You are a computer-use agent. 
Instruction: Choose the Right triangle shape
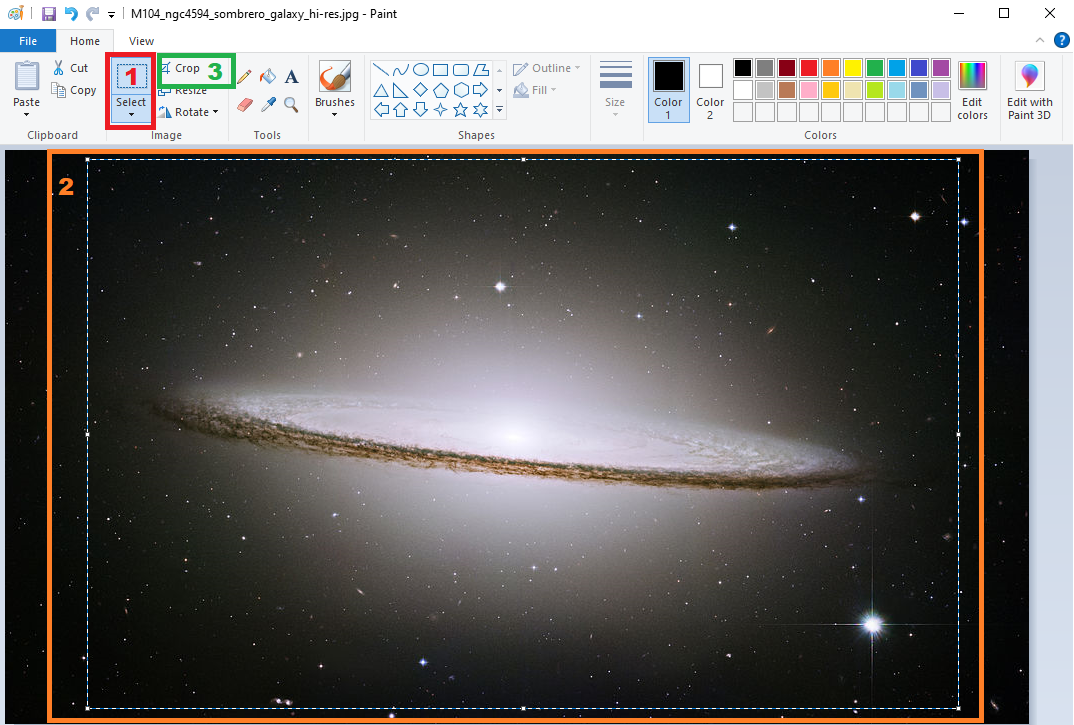tap(401, 90)
